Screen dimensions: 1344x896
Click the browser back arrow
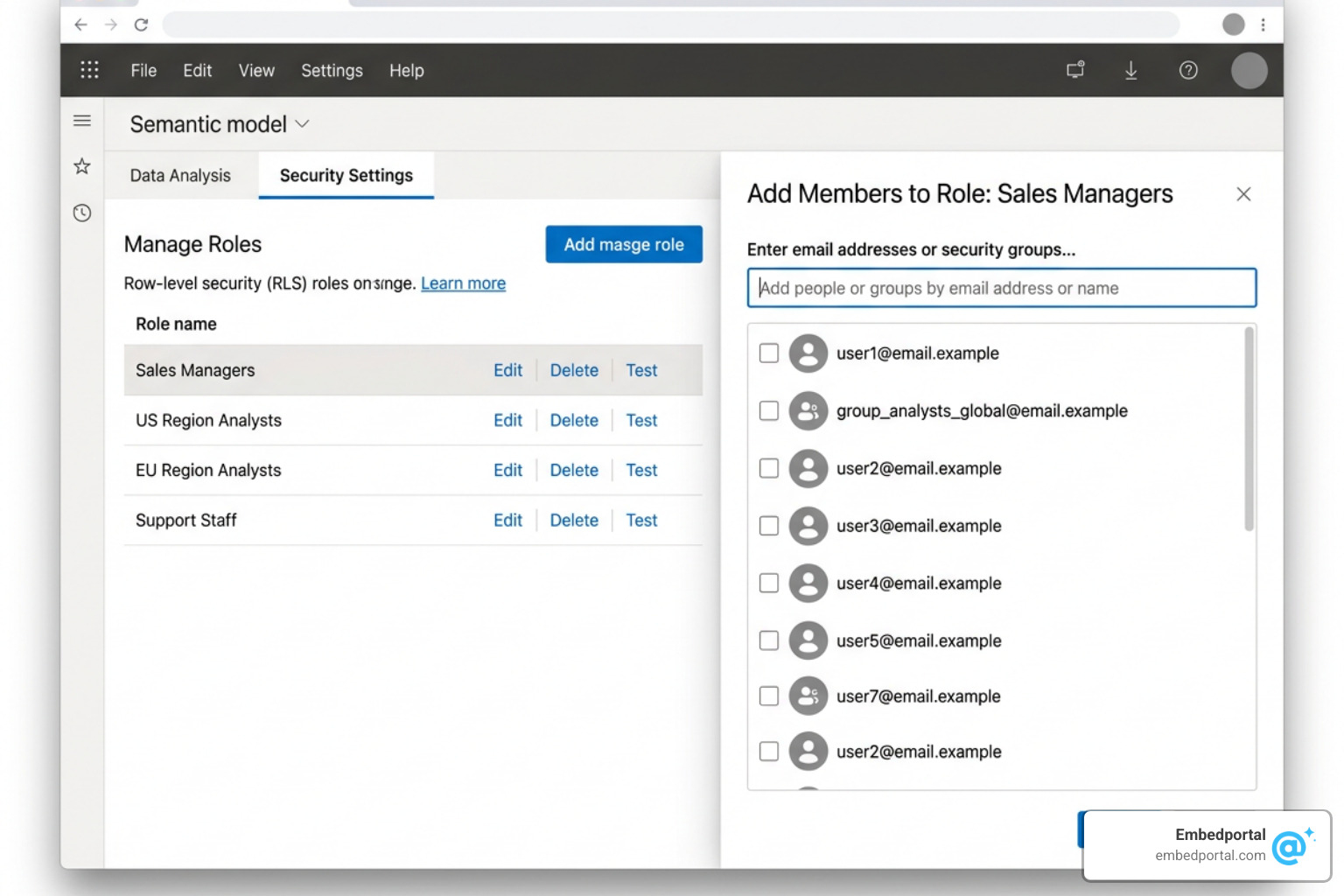80,24
